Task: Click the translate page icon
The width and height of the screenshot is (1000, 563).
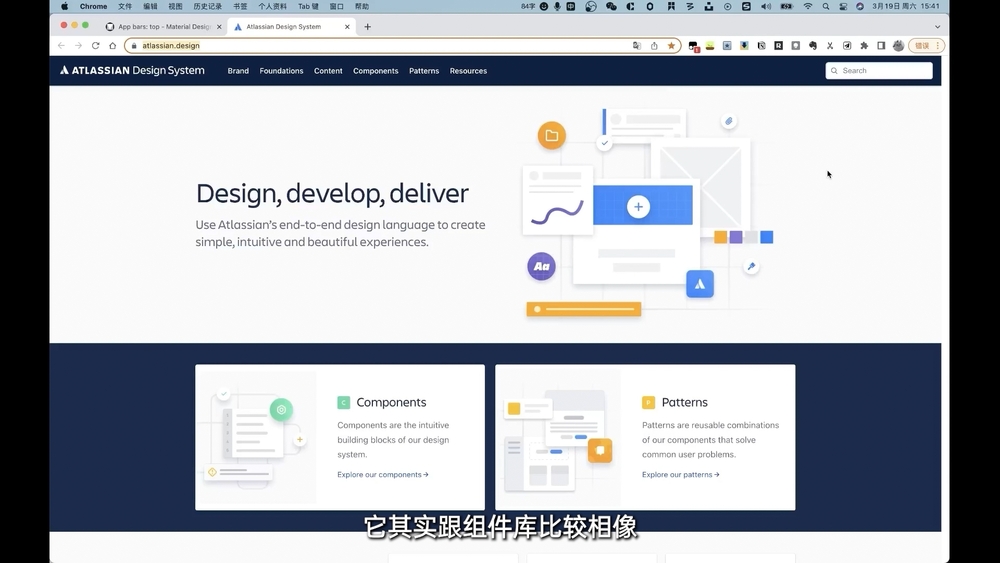Action: (x=636, y=45)
